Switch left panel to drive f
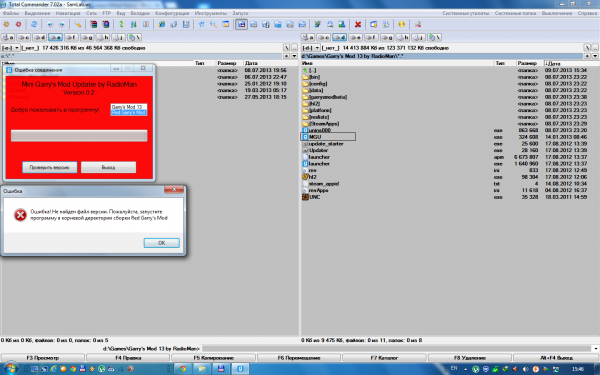The image size is (600, 375). click(71, 38)
